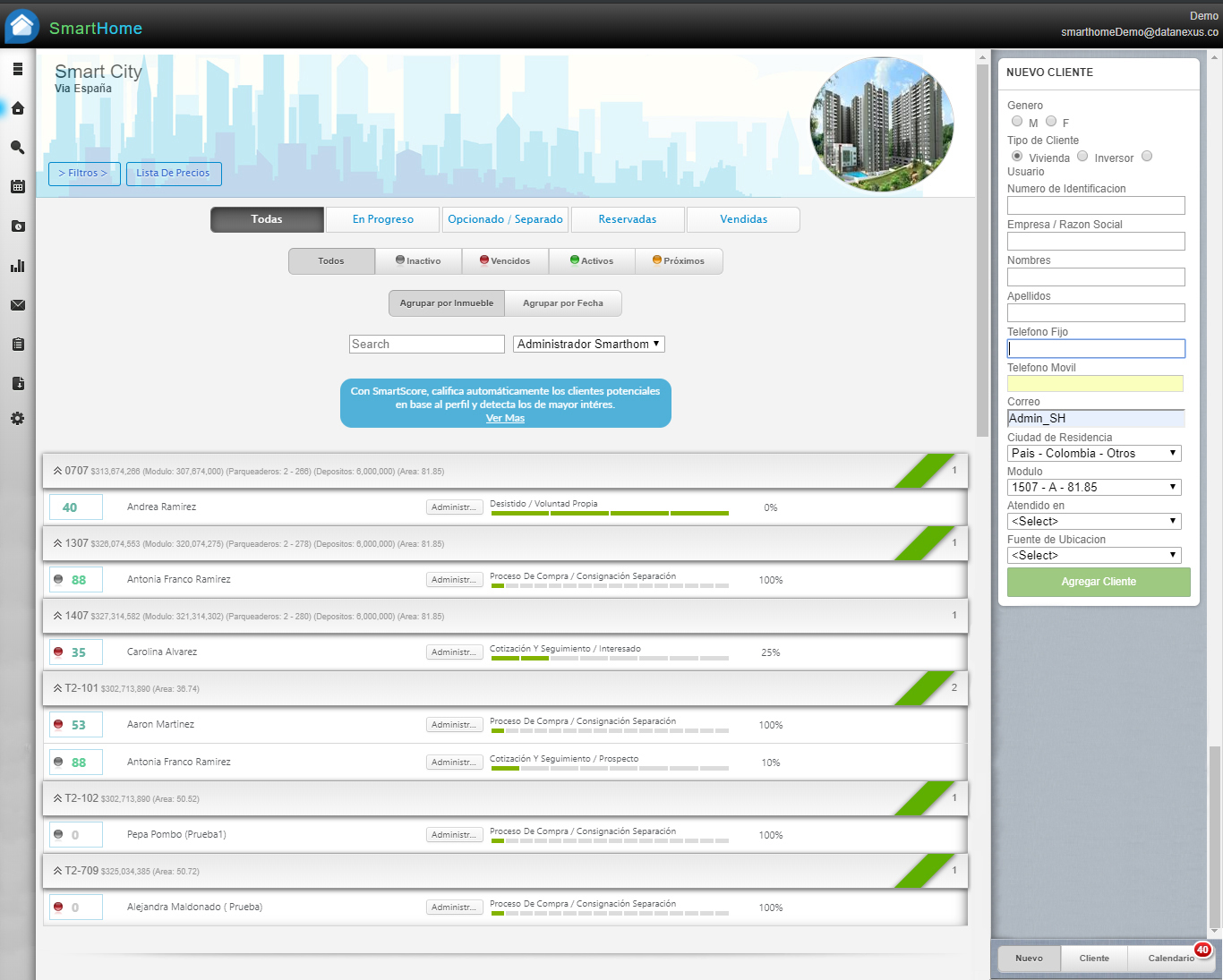Select the M gender radio button
The width and height of the screenshot is (1223, 980).
pos(1016,122)
